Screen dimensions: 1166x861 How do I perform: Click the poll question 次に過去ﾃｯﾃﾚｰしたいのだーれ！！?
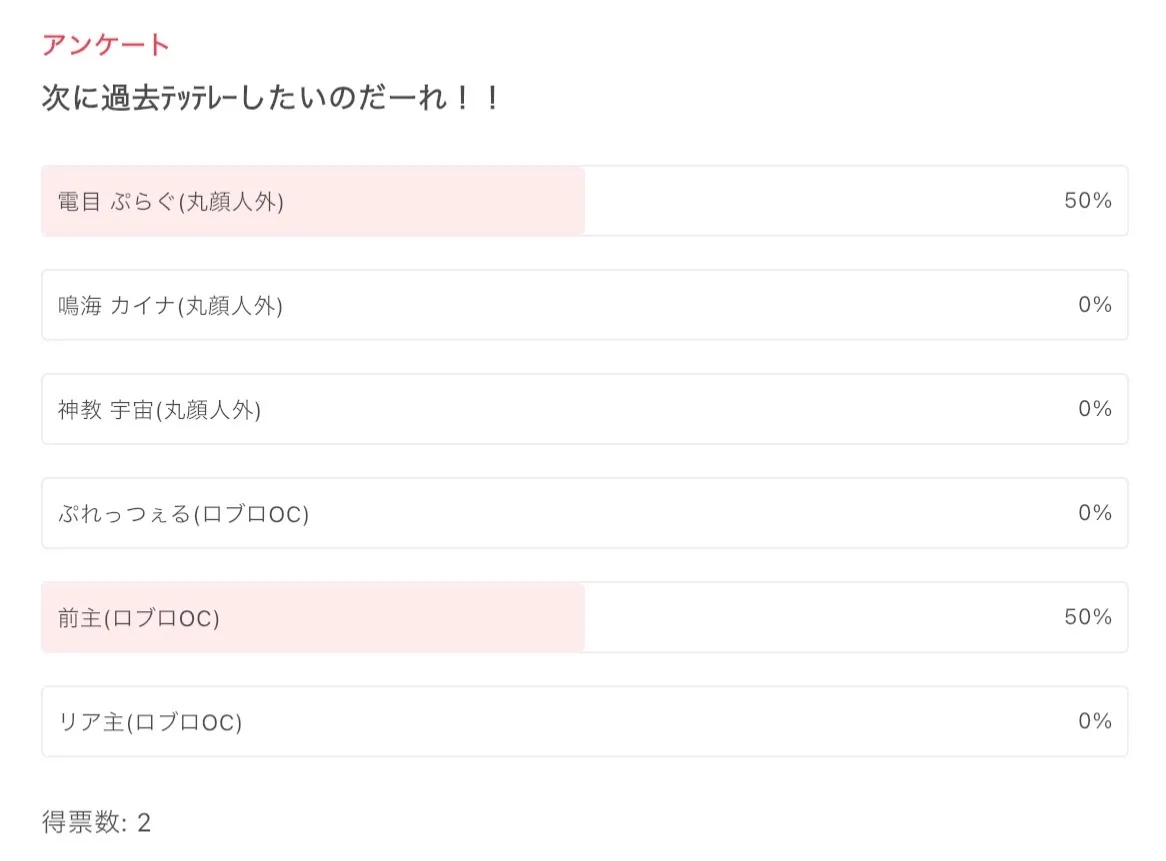(x=270, y=99)
